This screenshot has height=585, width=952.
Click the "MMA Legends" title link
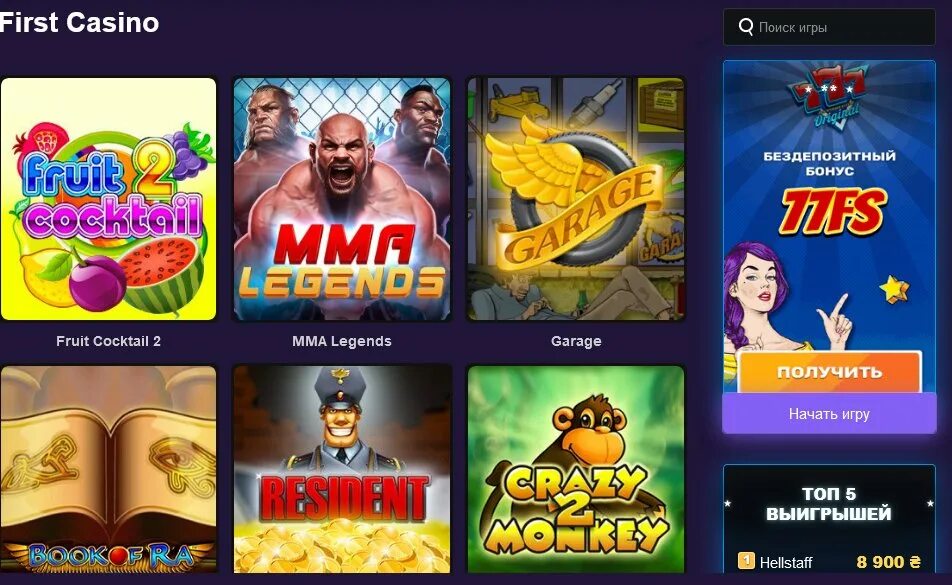tap(342, 341)
